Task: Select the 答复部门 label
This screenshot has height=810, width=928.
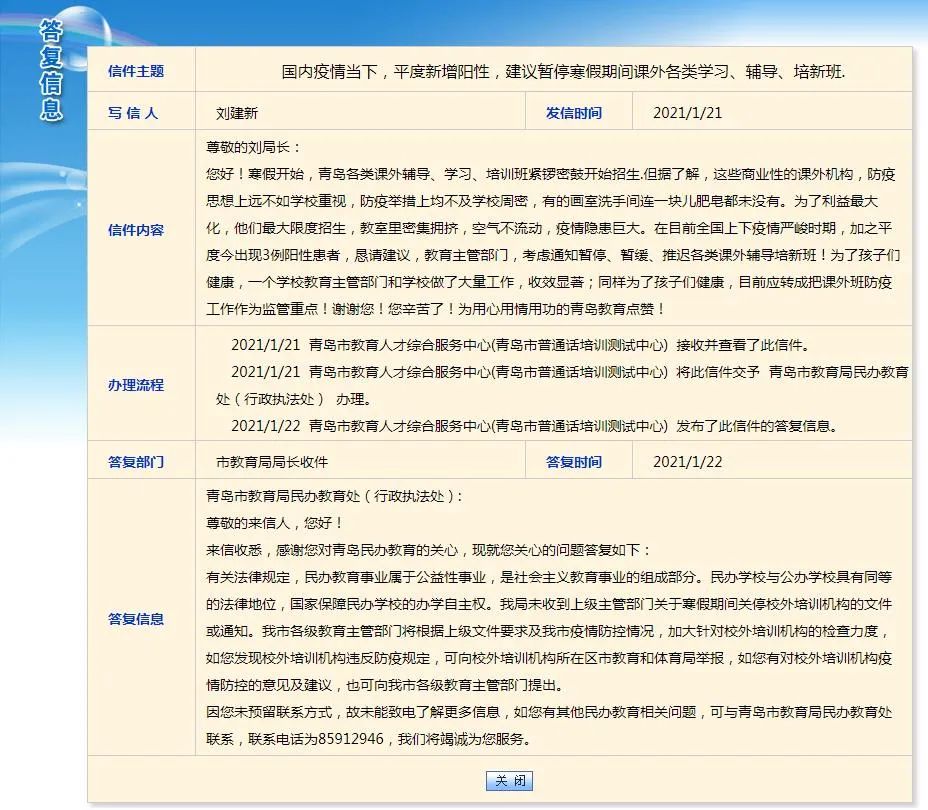Action: pos(136,462)
